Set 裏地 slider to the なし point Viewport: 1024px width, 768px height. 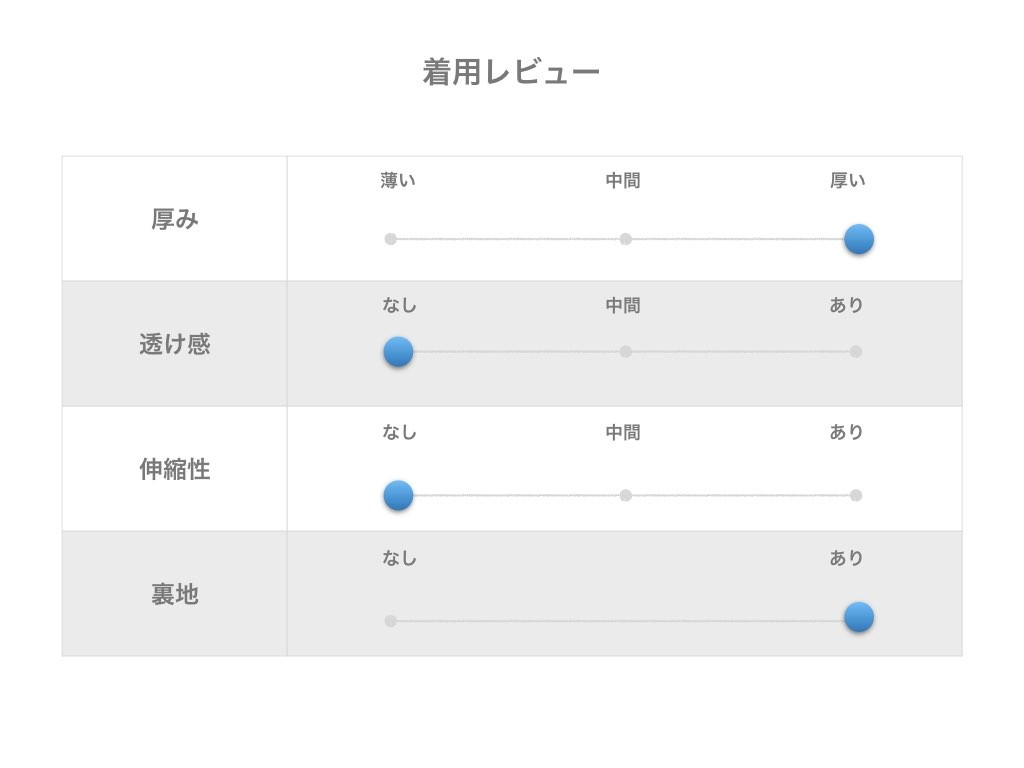391,621
